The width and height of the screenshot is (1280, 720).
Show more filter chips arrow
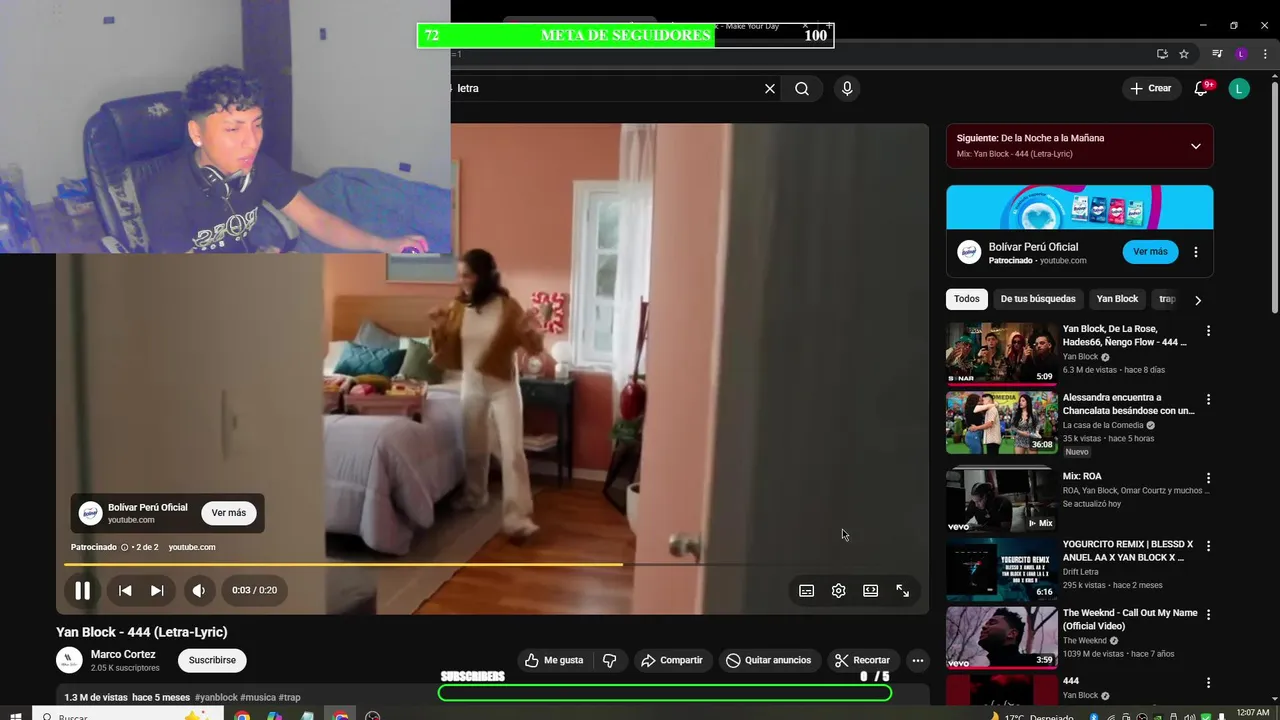click(1198, 300)
